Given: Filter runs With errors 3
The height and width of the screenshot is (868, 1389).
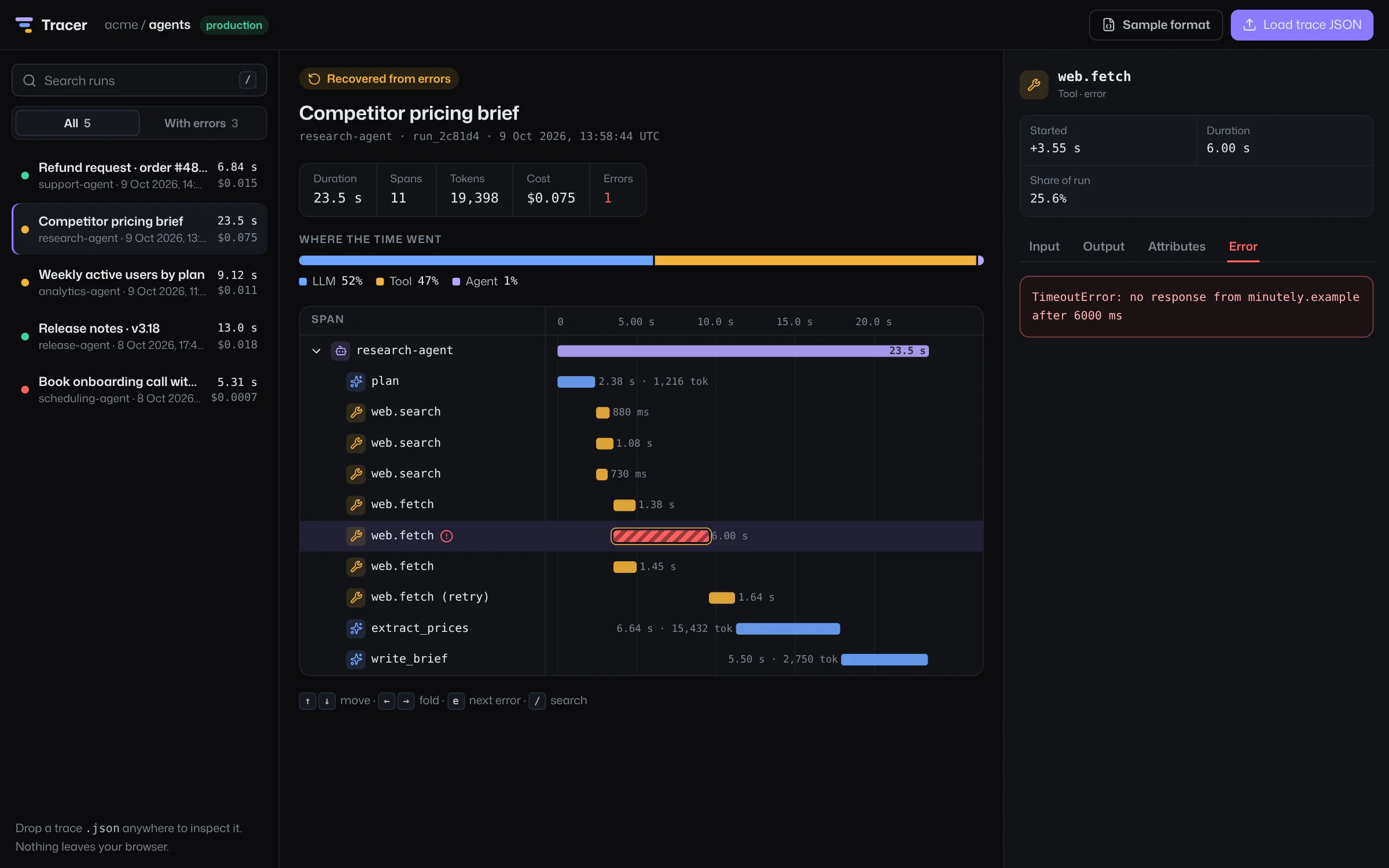Looking at the screenshot, I should pyautogui.click(x=201, y=123).
